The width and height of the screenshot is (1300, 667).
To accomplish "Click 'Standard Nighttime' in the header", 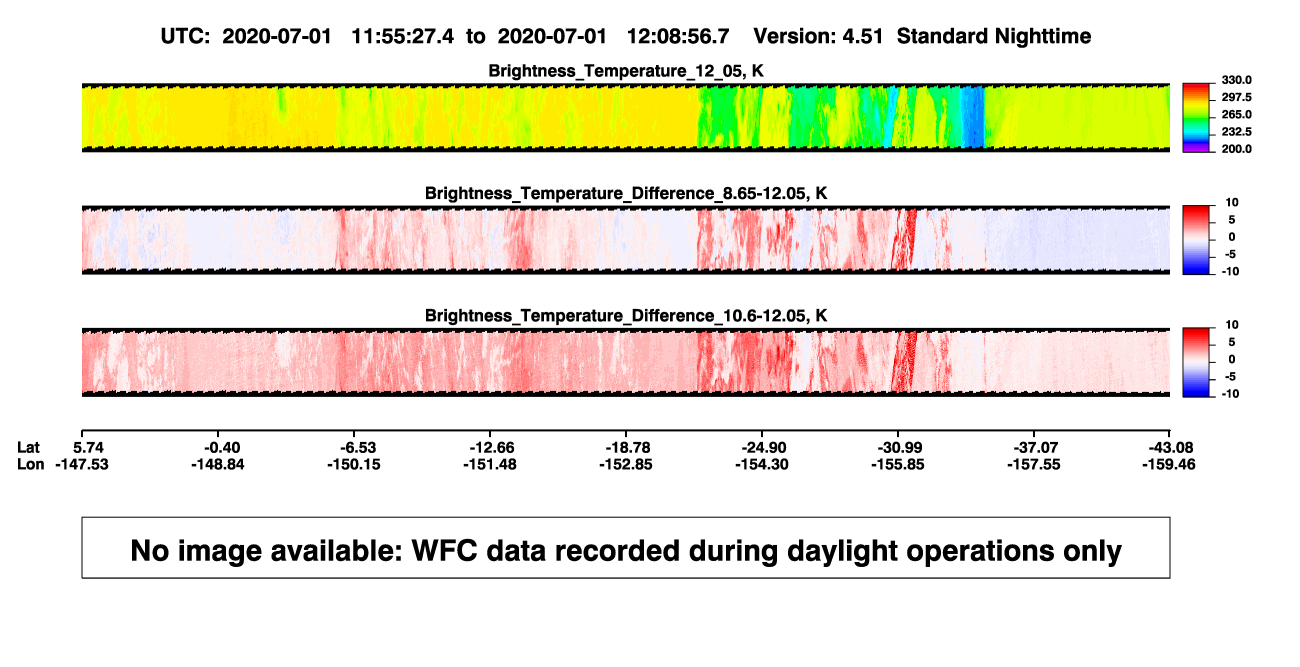I will click(994, 36).
